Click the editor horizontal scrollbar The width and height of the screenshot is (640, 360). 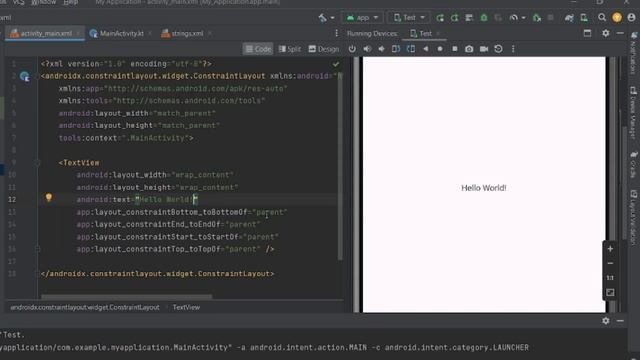(127, 297)
